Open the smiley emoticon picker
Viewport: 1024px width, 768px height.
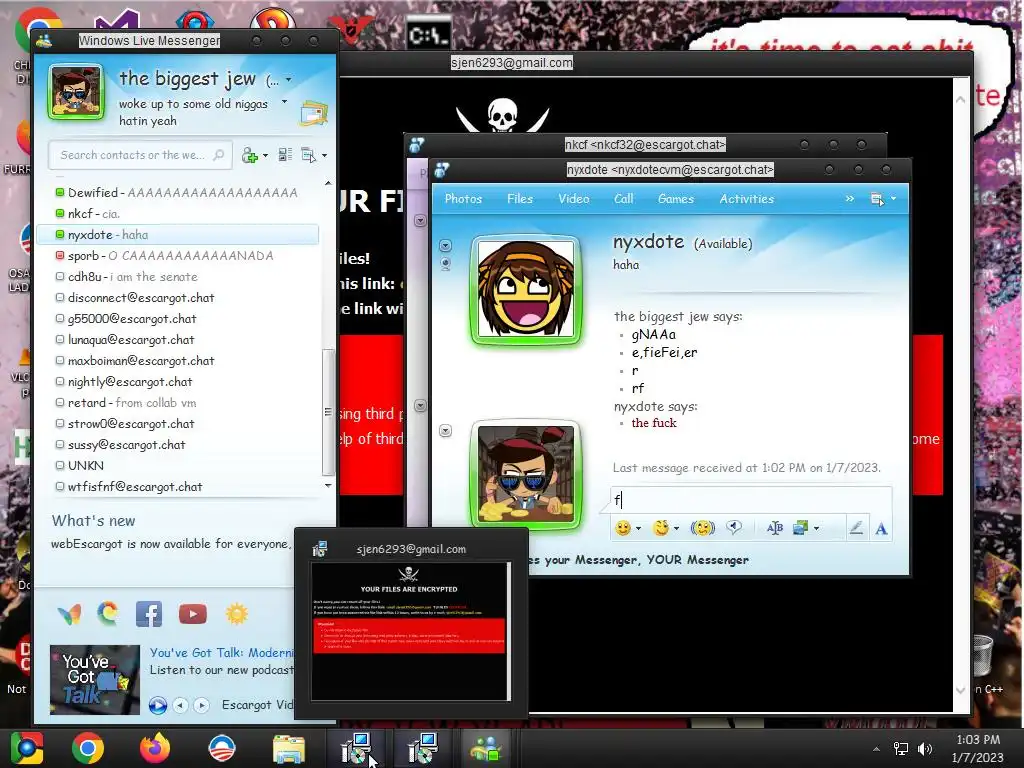pyautogui.click(x=623, y=528)
